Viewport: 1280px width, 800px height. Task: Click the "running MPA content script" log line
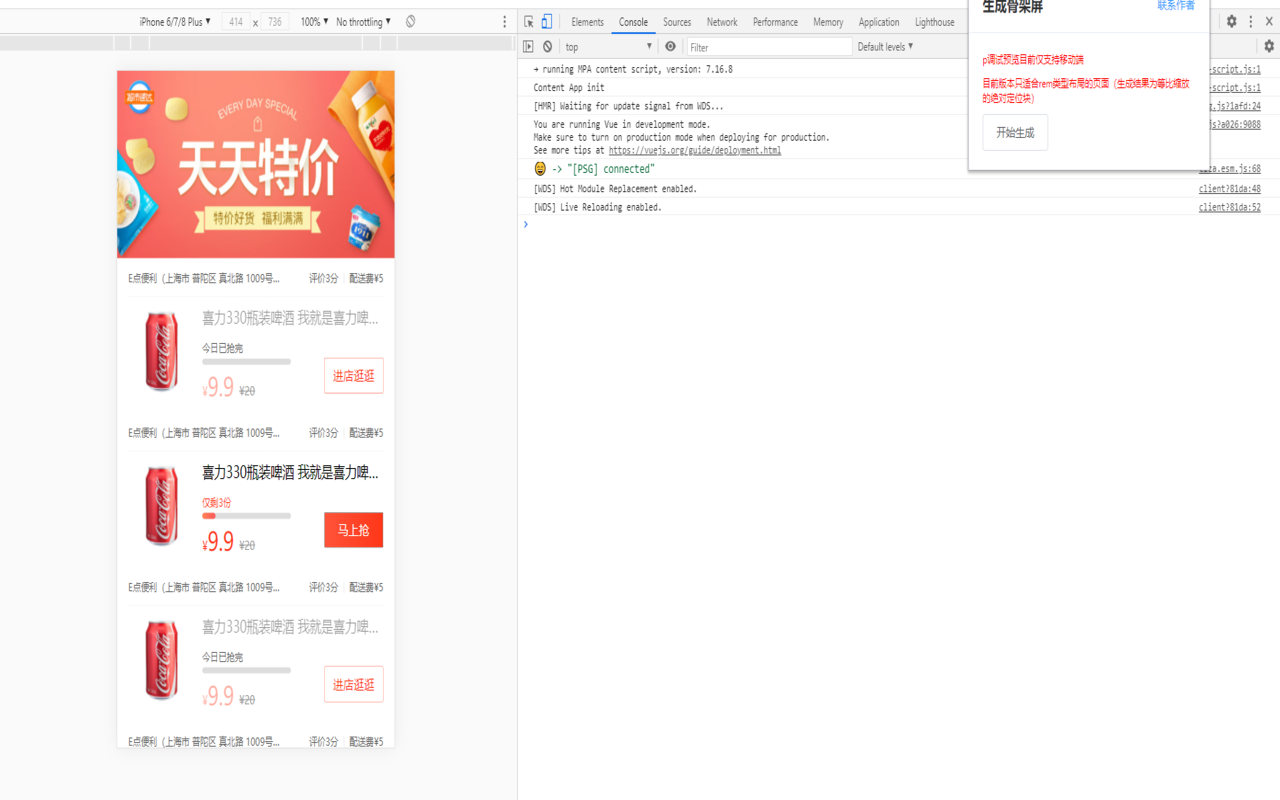(x=633, y=70)
